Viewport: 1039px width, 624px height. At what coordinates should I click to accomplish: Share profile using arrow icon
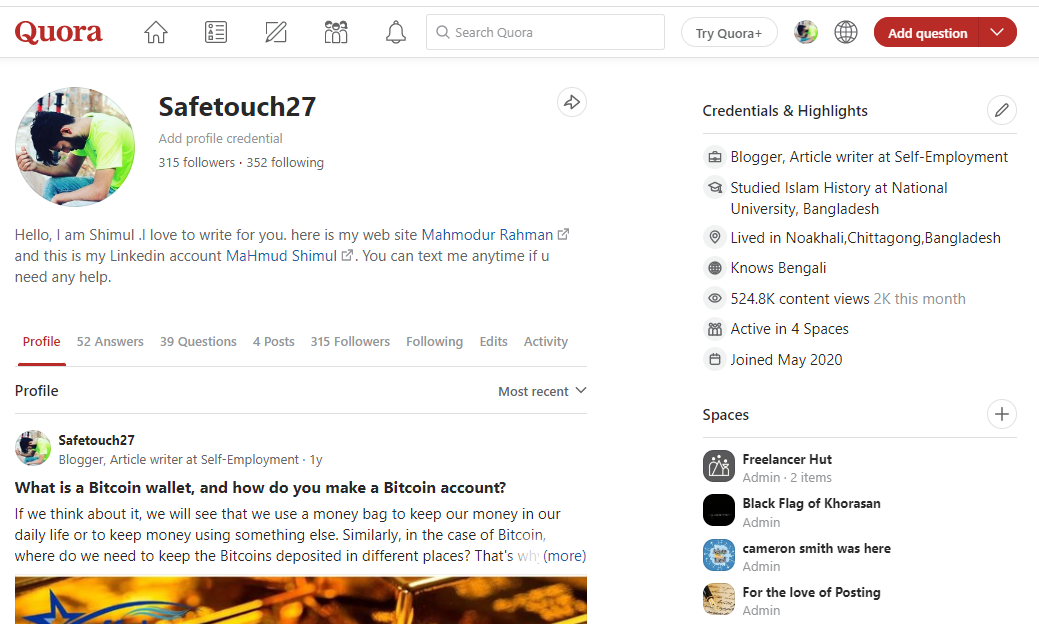point(572,102)
